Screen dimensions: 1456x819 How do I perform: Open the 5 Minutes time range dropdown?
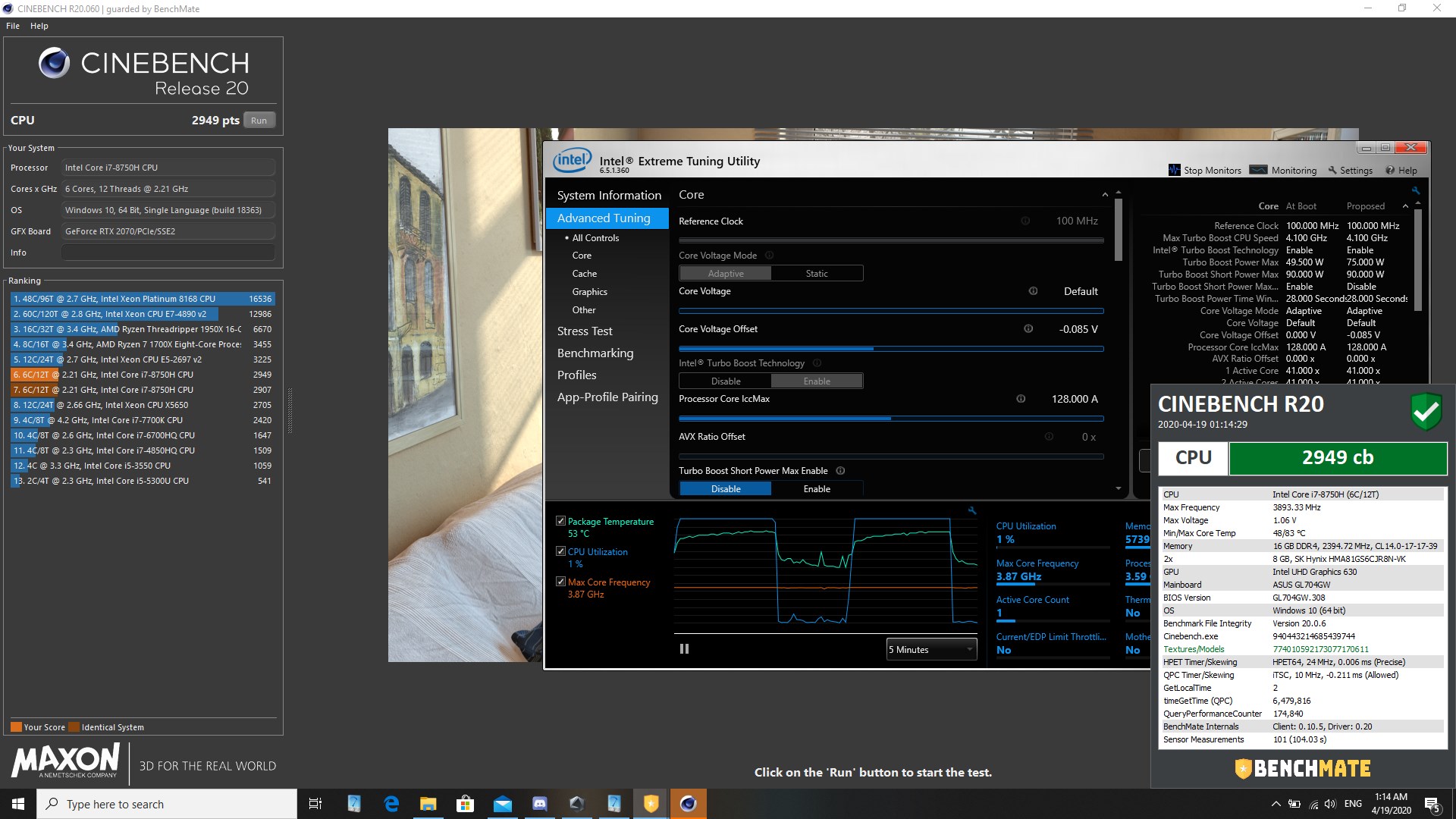(x=931, y=649)
